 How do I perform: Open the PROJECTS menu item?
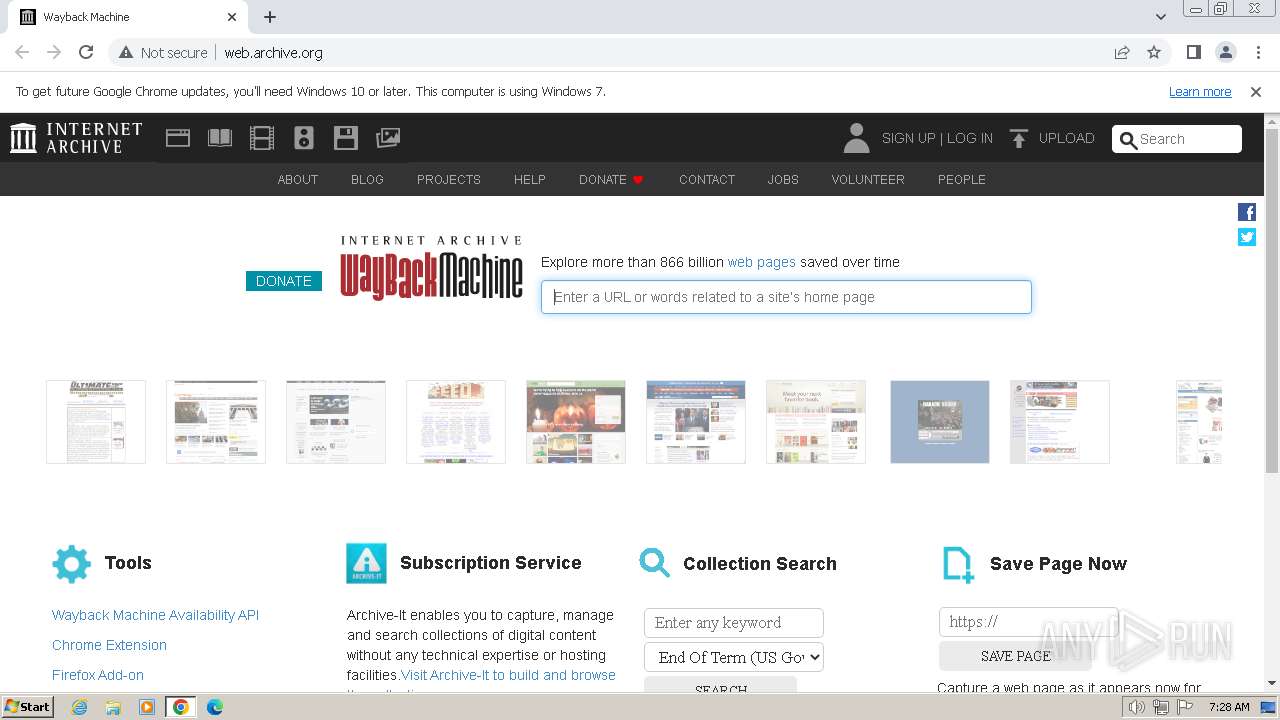(449, 180)
